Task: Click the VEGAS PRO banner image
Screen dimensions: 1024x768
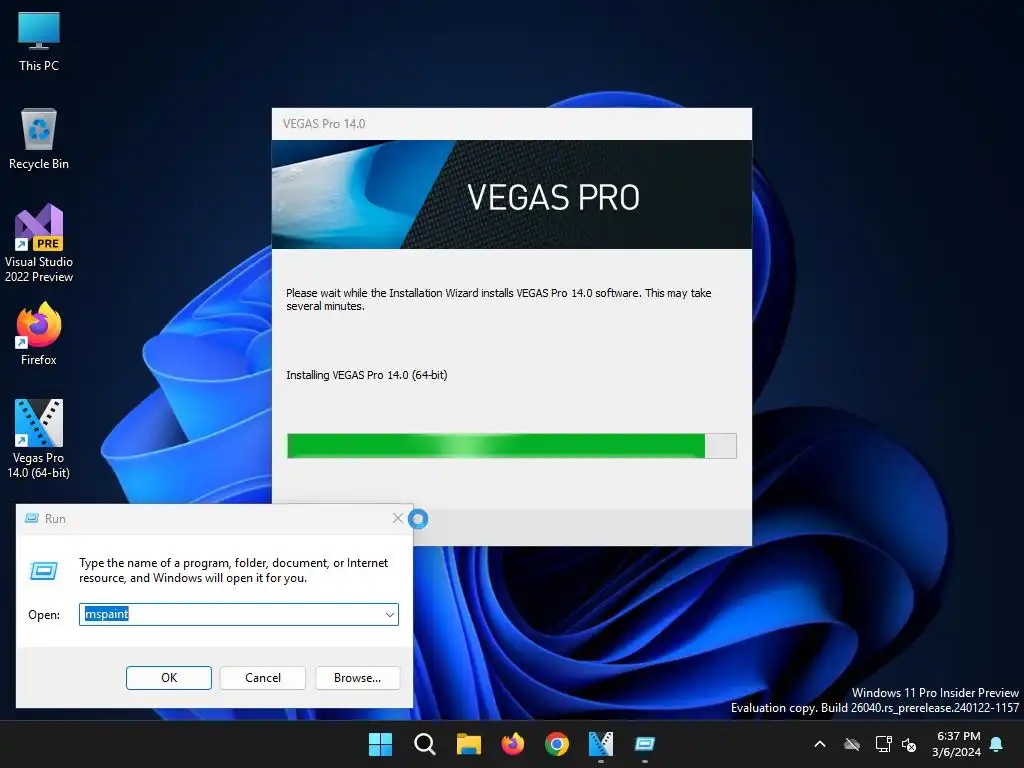Action: [511, 195]
